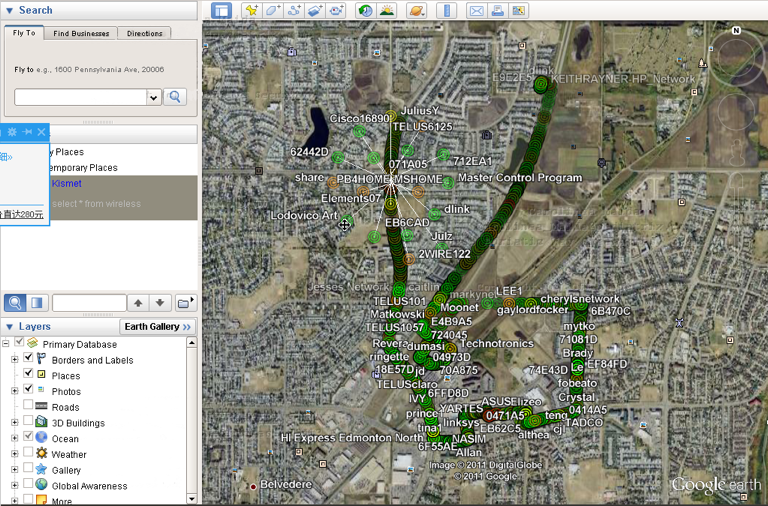Viewport: 768px width, 506px height.
Task: Pin the floating popup panel
Action: [27, 132]
